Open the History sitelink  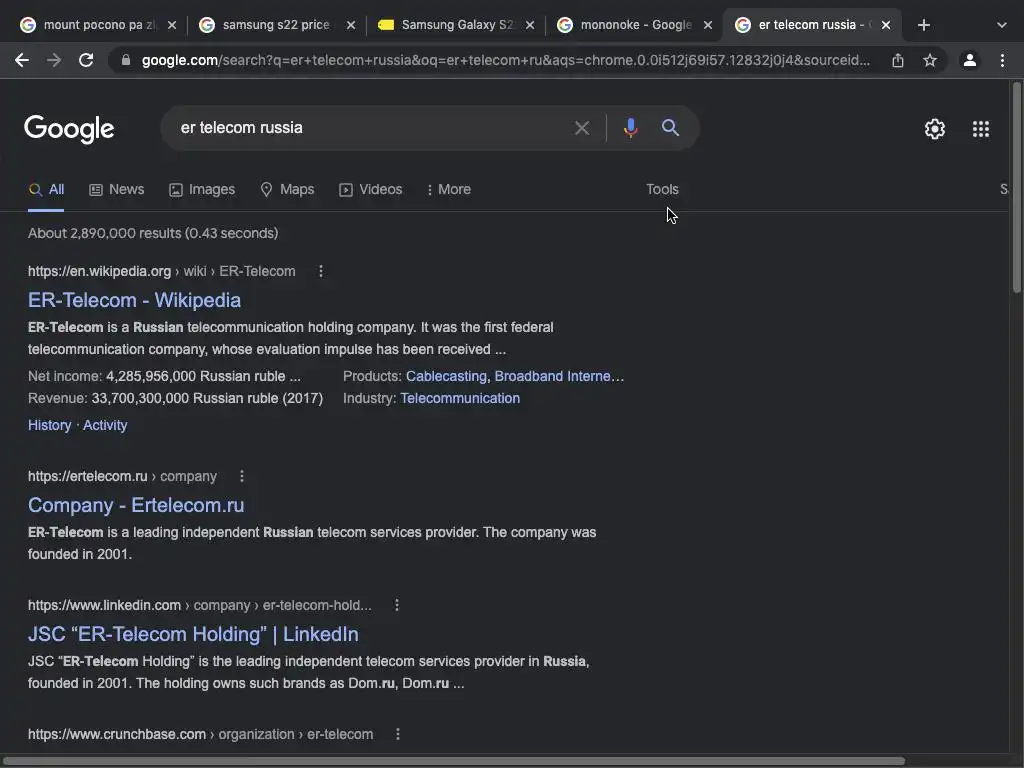pos(50,425)
